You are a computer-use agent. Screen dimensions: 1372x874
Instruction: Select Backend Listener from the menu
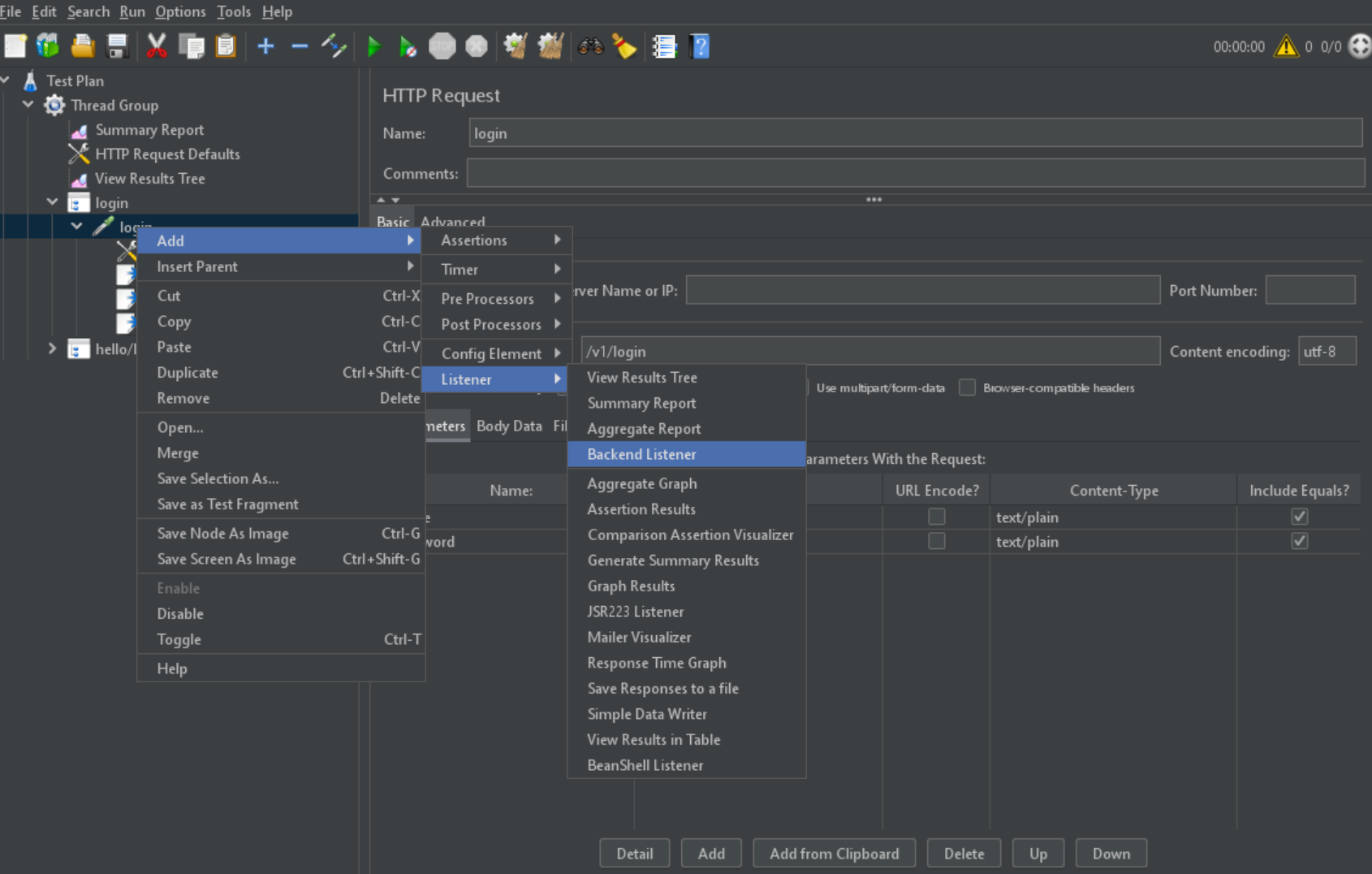[x=686, y=454]
